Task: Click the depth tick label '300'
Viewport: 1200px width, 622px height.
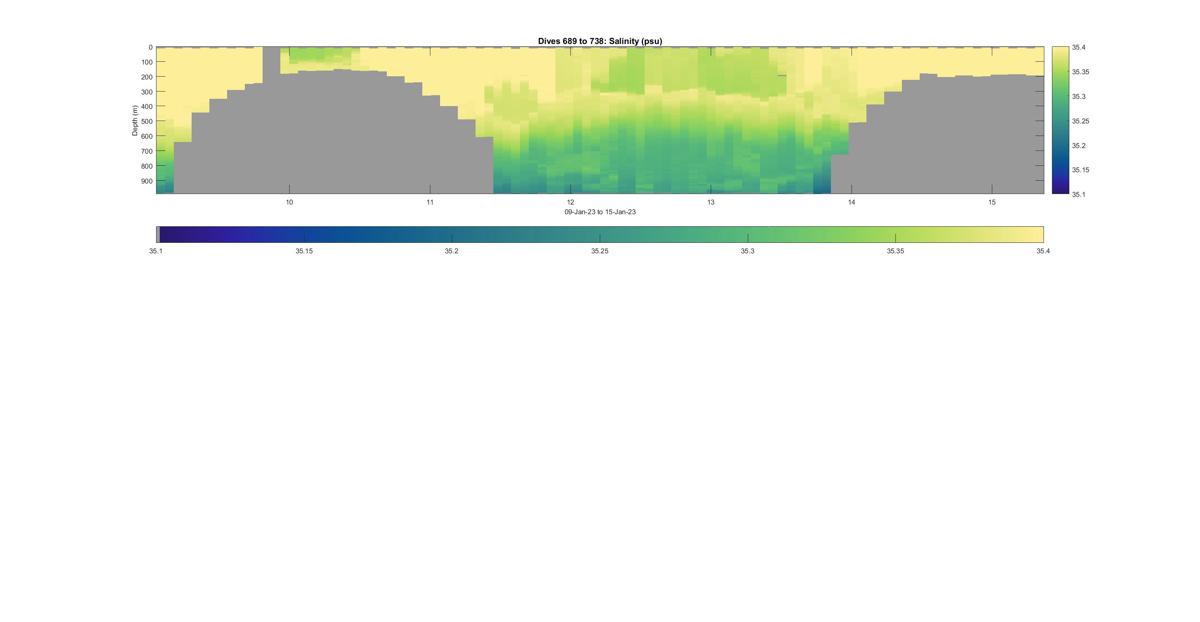Action: click(146, 92)
